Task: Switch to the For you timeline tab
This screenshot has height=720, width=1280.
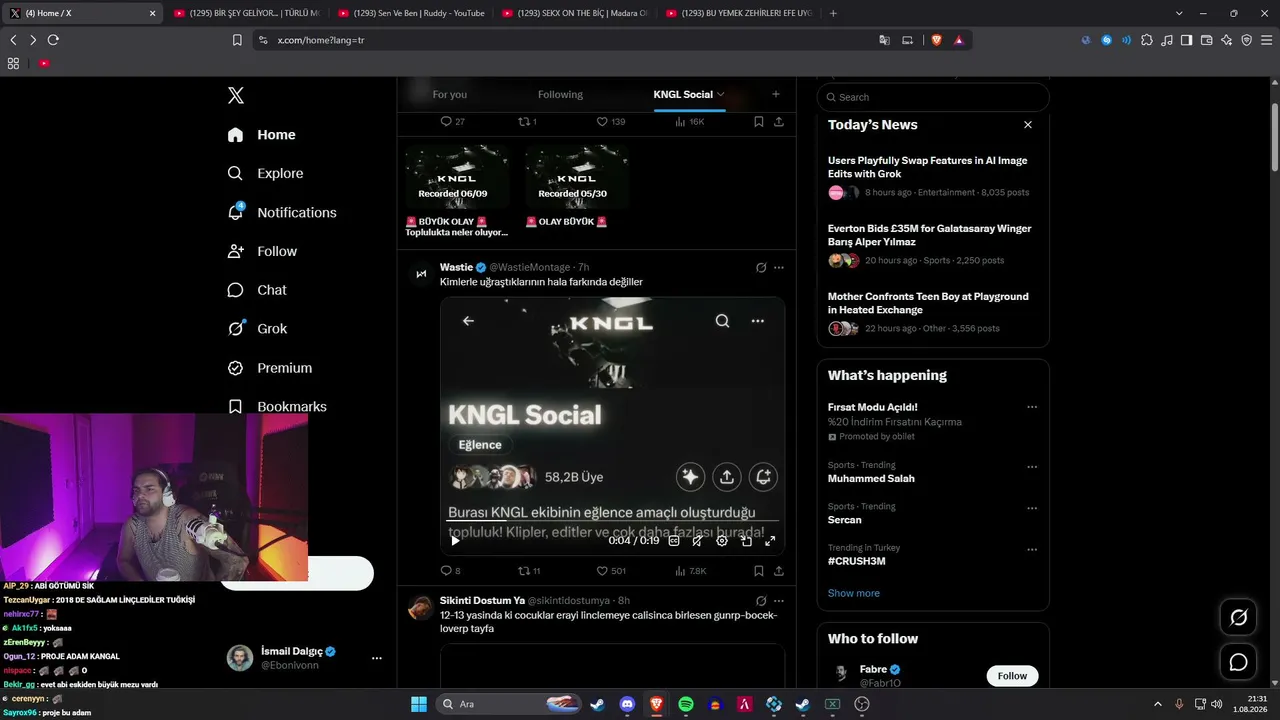Action: [450, 94]
